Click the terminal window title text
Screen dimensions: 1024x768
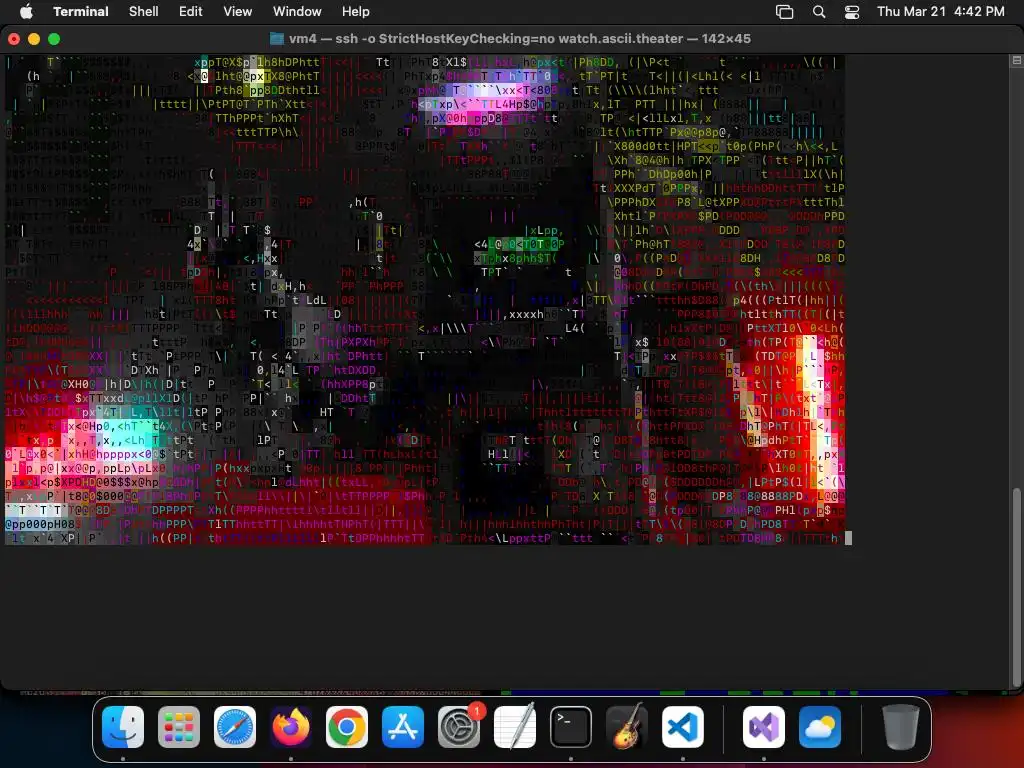[x=520, y=39]
